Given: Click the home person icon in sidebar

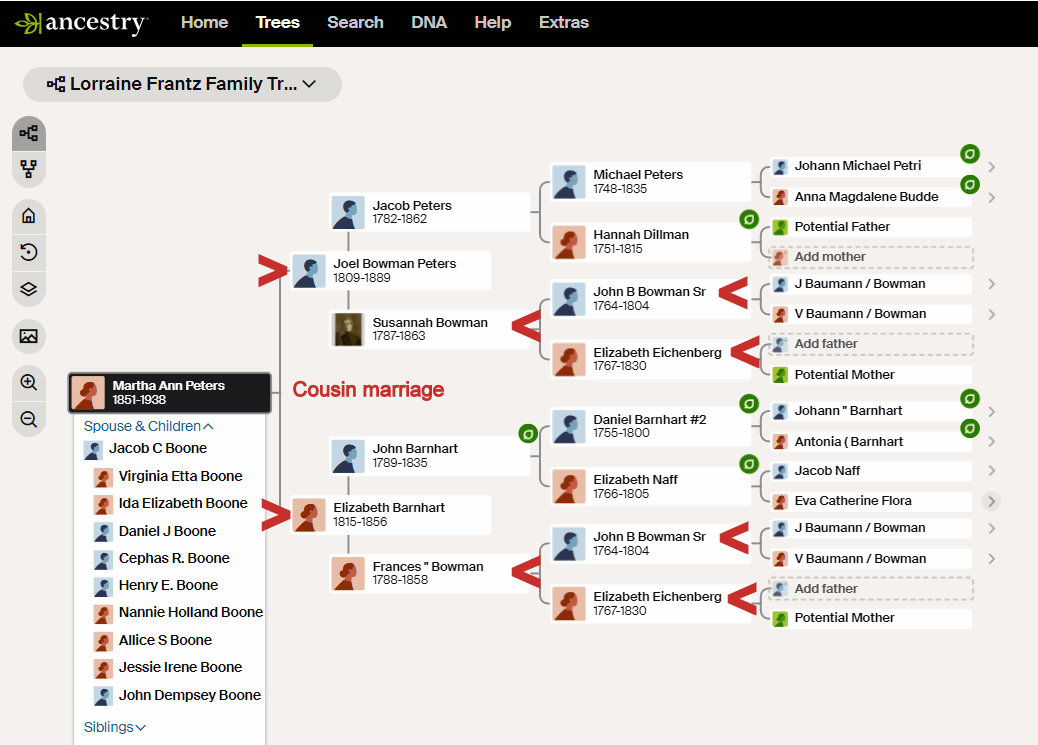Looking at the screenshot, I should point(29,216).
